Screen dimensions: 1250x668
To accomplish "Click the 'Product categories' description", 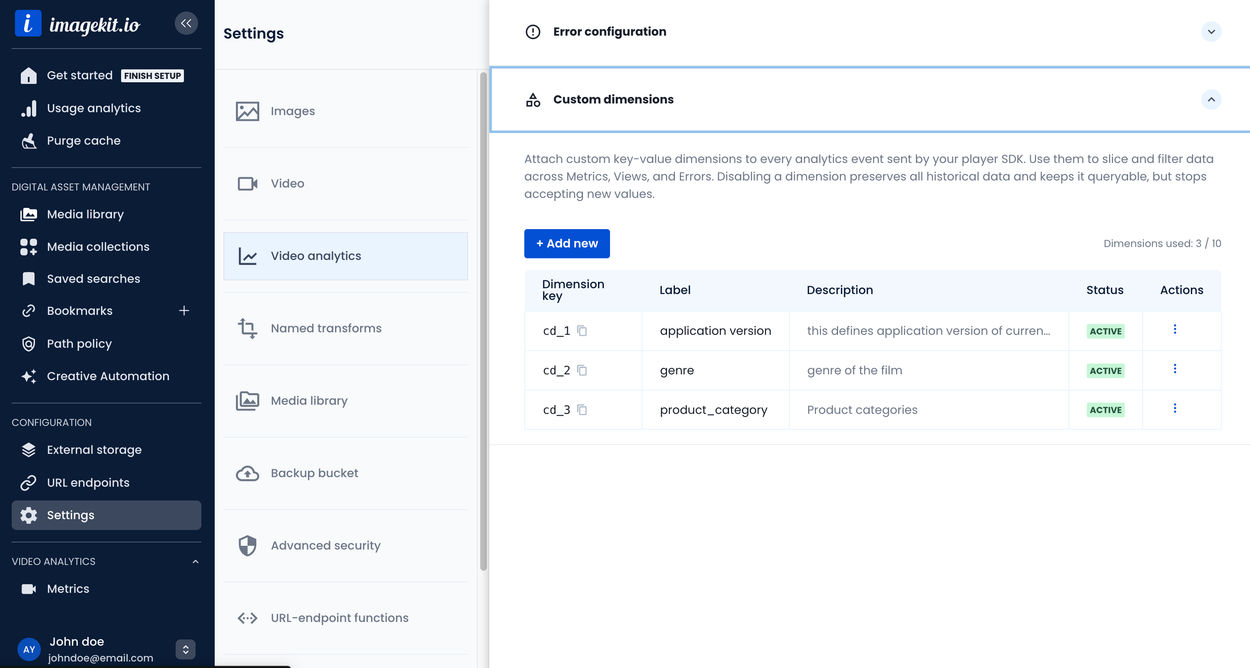I will tap(862, 410).
